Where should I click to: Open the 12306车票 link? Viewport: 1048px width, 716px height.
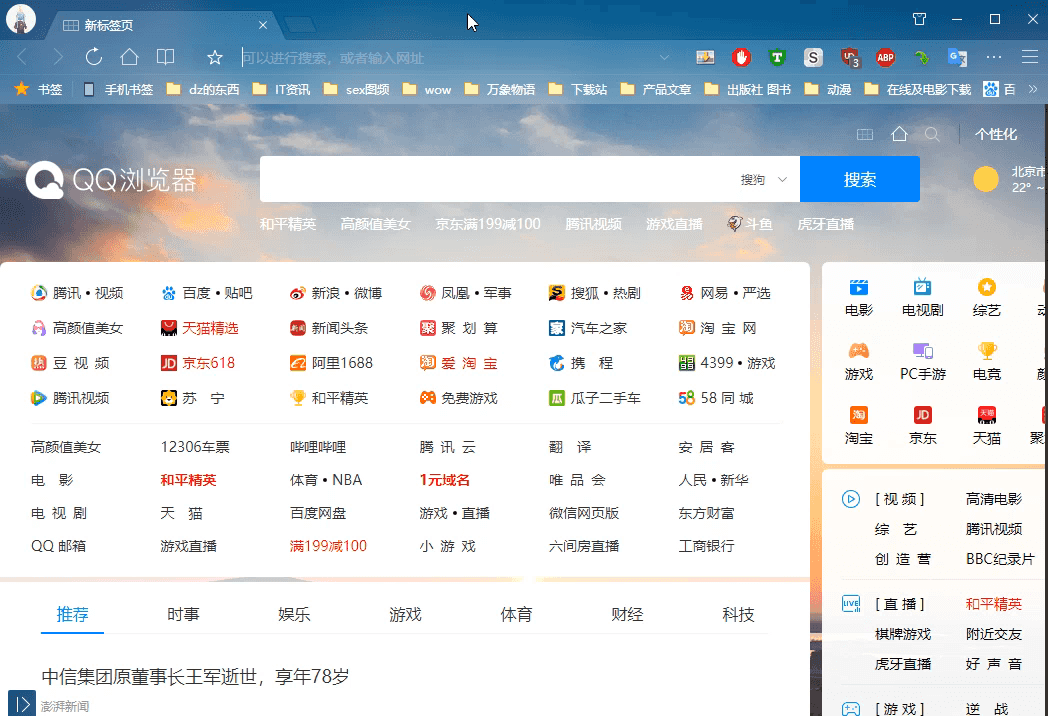coord(194,447)
